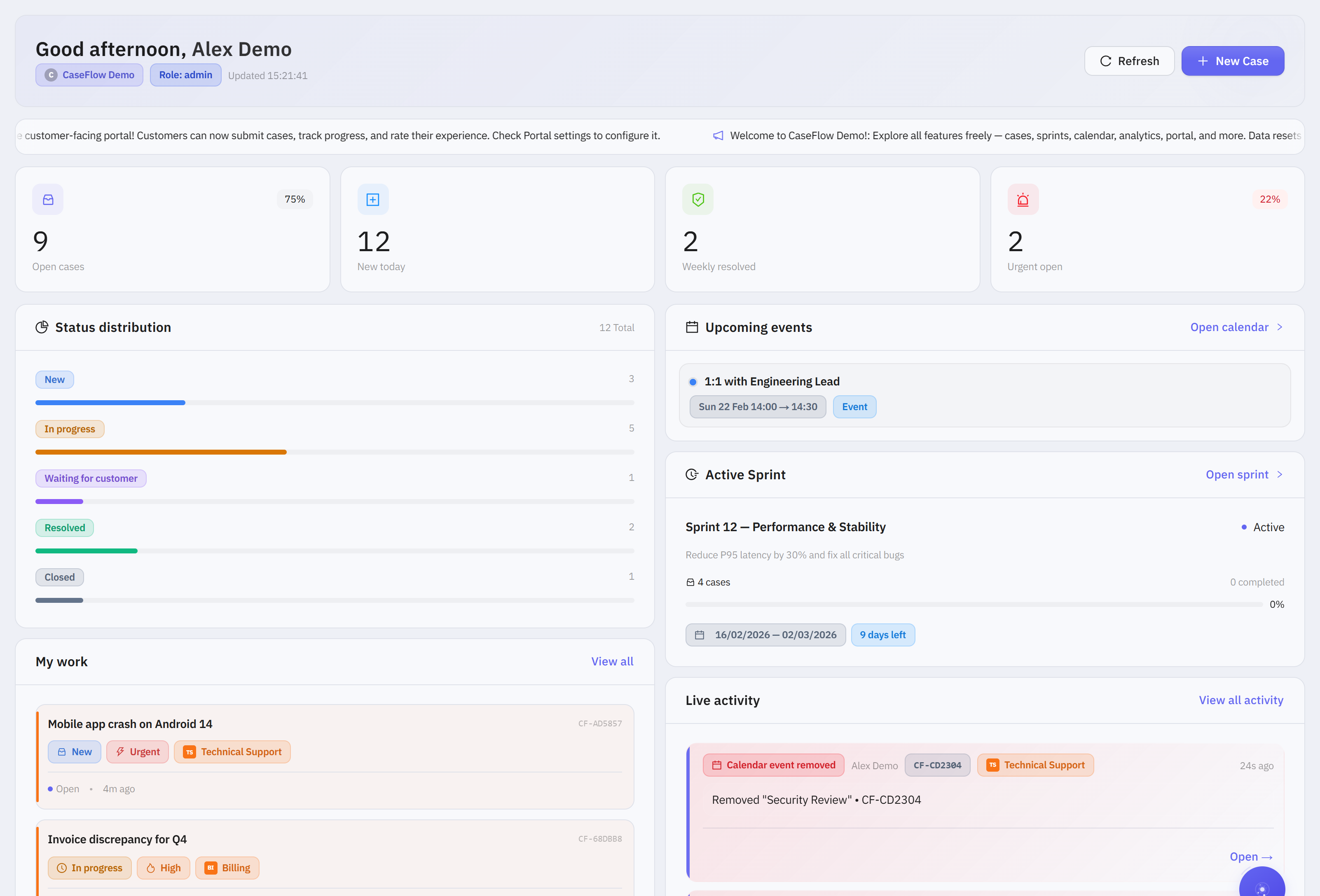Click the CF-CD2304 case ID badge

click(937, 765)
